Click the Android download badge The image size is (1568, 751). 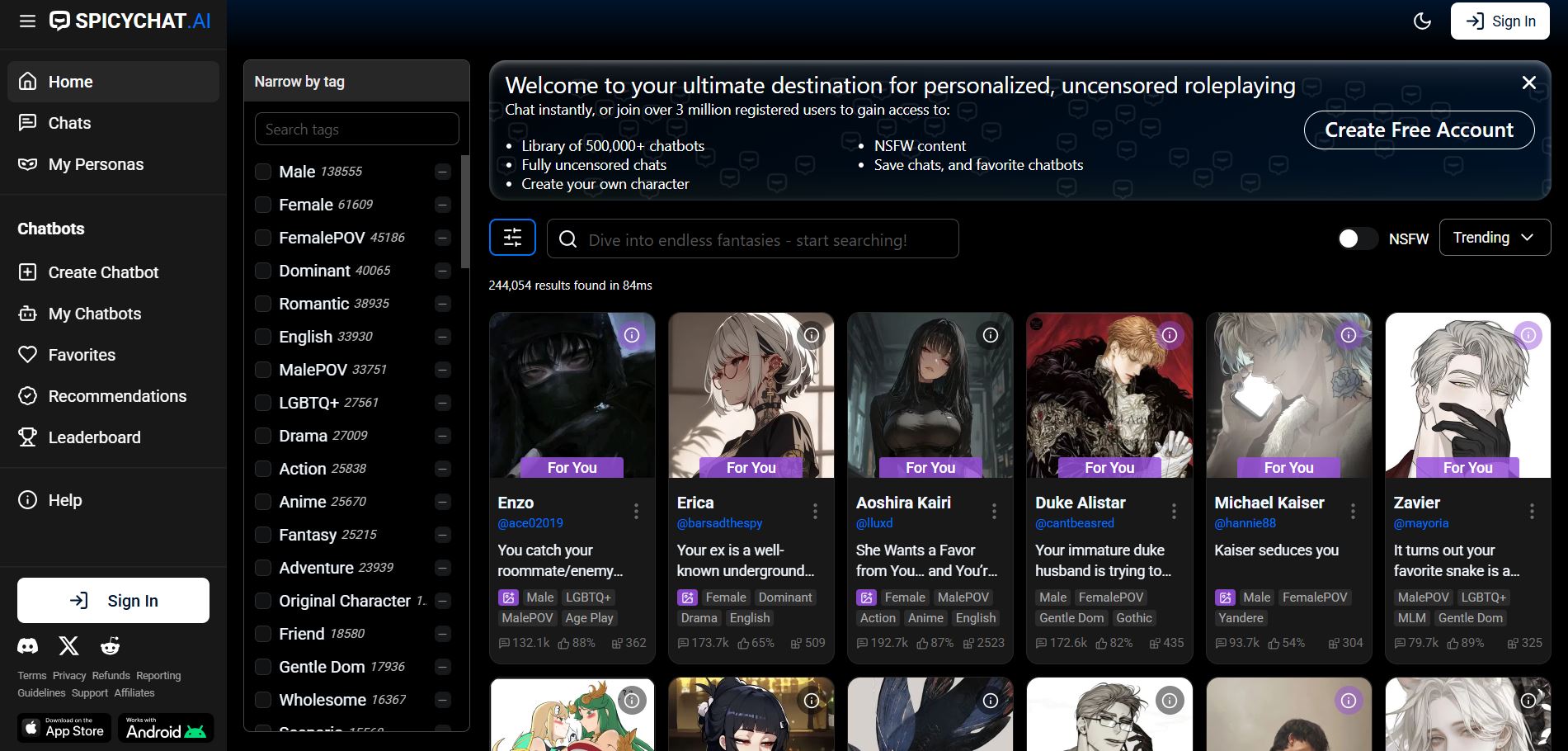[x=166, y=728]
